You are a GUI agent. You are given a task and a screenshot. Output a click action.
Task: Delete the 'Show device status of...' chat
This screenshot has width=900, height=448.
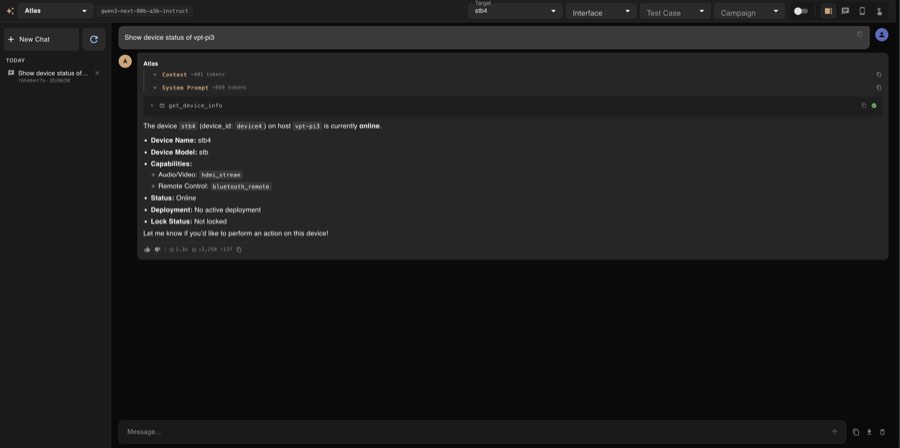coord(97,73)
